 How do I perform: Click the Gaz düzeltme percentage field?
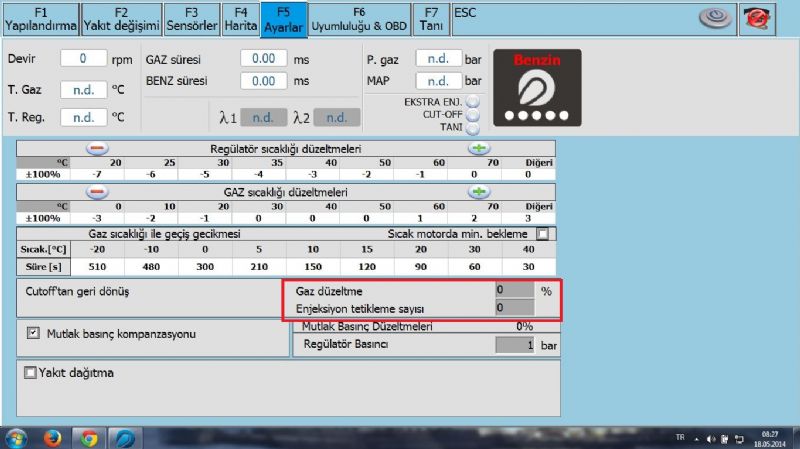(x=515, y=290)
